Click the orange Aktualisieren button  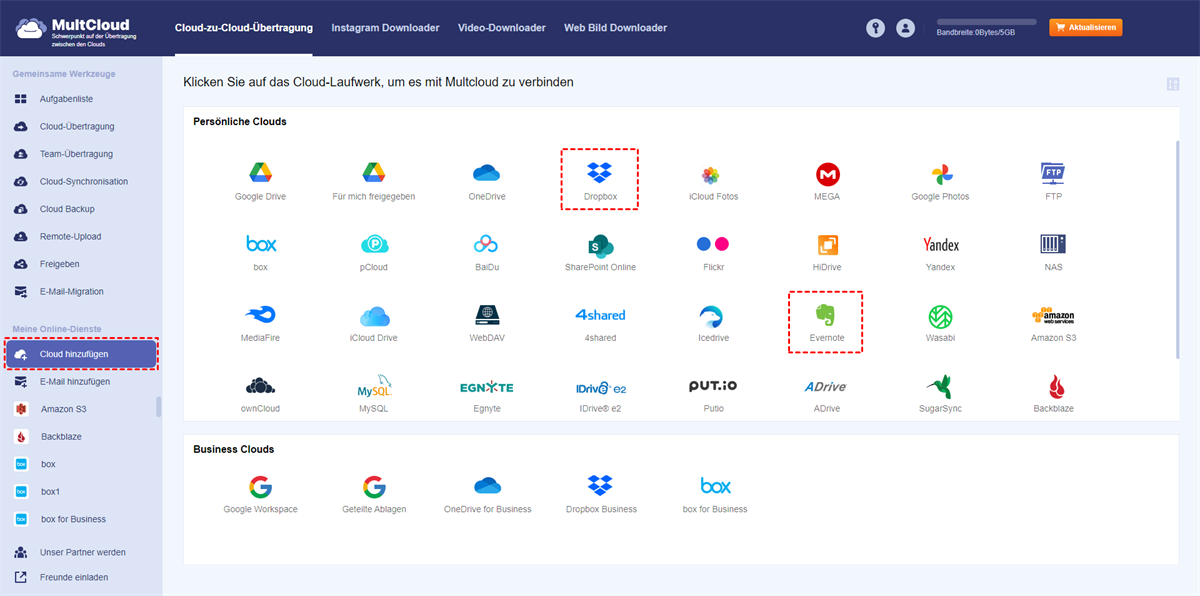tap(1085, 27)
